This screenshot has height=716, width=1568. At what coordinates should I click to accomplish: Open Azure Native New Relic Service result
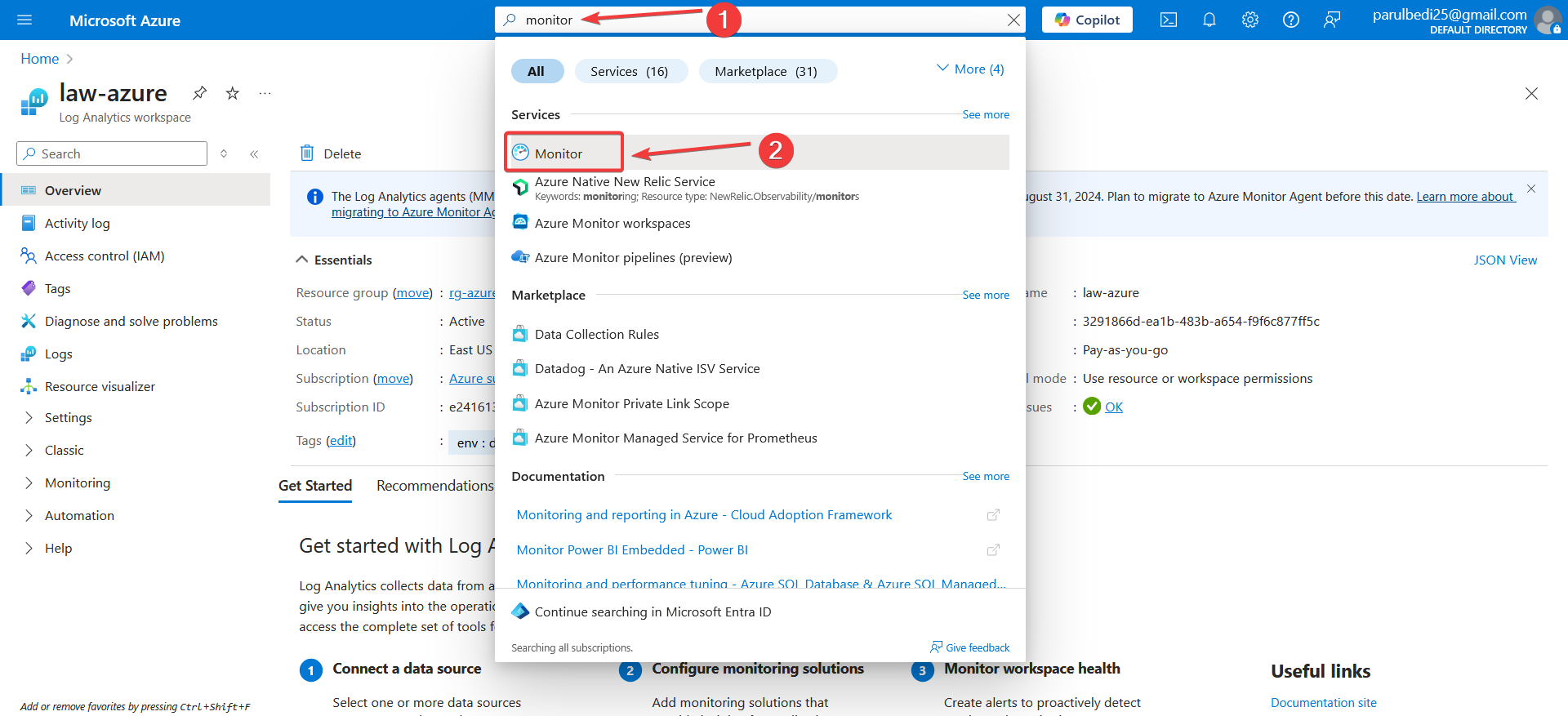point(759,188)
